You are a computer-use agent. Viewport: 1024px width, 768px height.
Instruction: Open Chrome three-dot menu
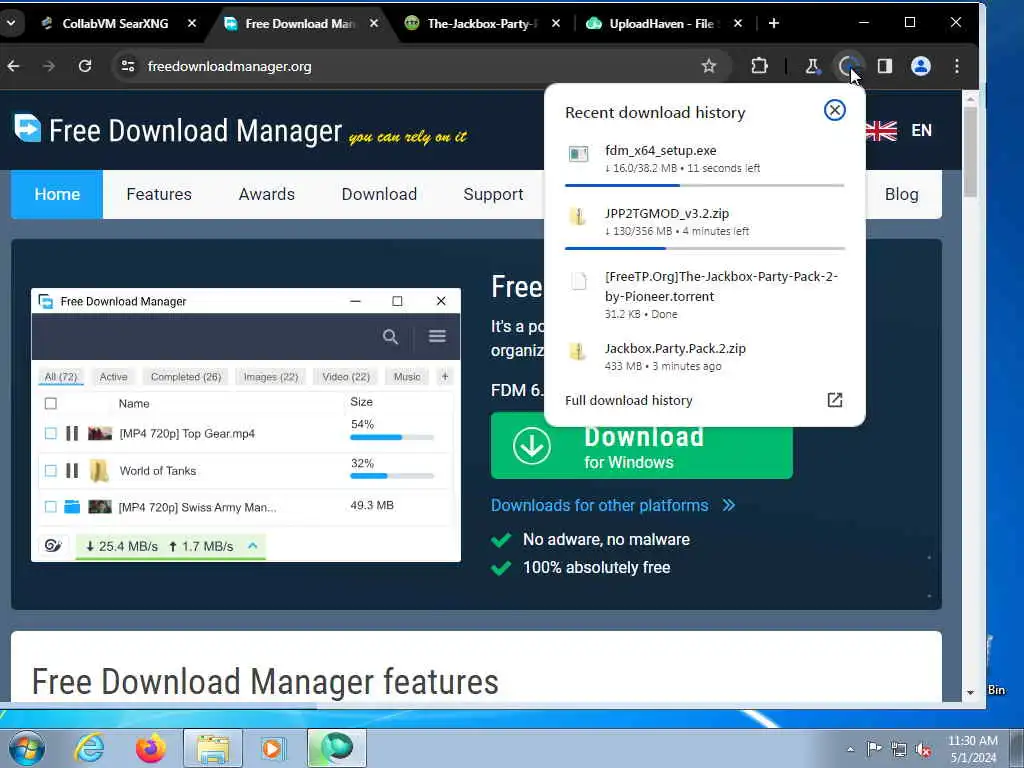click(957, 66)
